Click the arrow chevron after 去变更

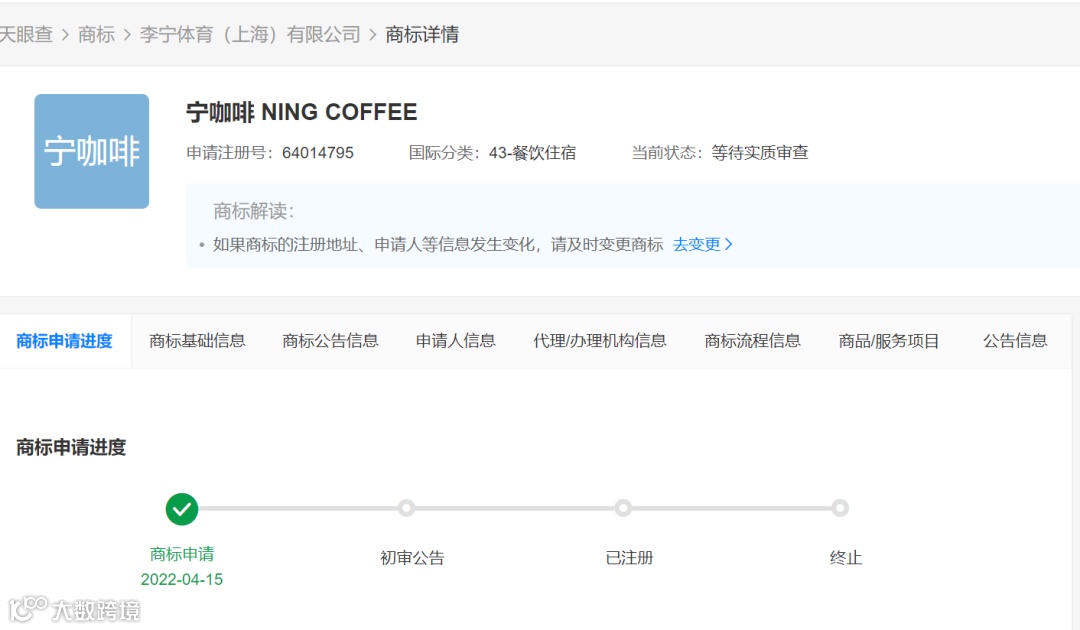(729, 244)
